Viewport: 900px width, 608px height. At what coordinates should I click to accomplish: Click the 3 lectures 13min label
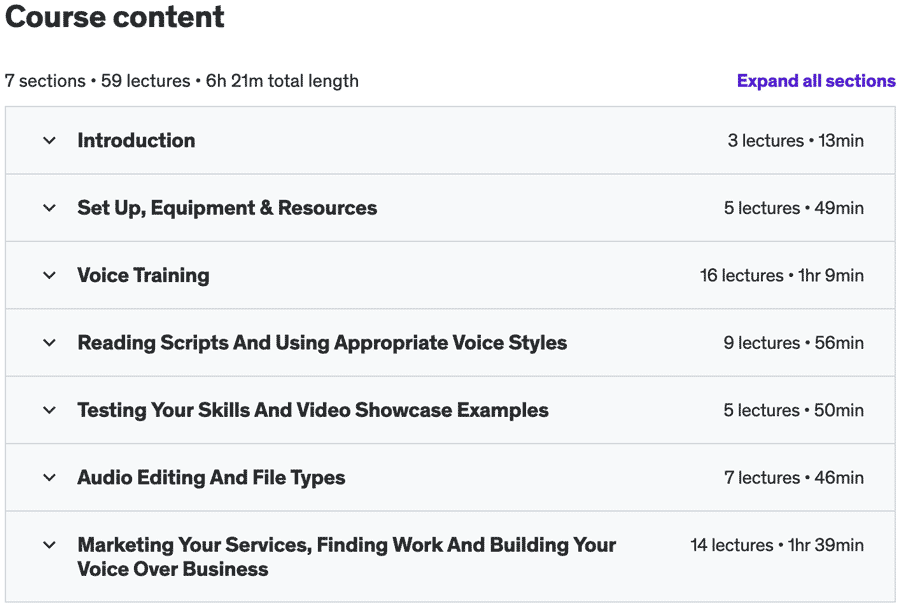(796, 141)
